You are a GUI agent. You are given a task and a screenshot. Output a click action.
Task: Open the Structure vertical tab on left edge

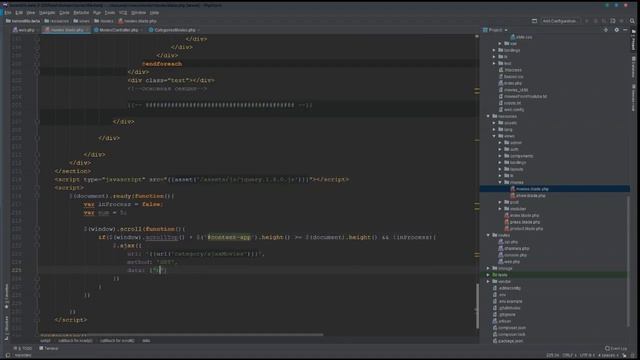6,327
